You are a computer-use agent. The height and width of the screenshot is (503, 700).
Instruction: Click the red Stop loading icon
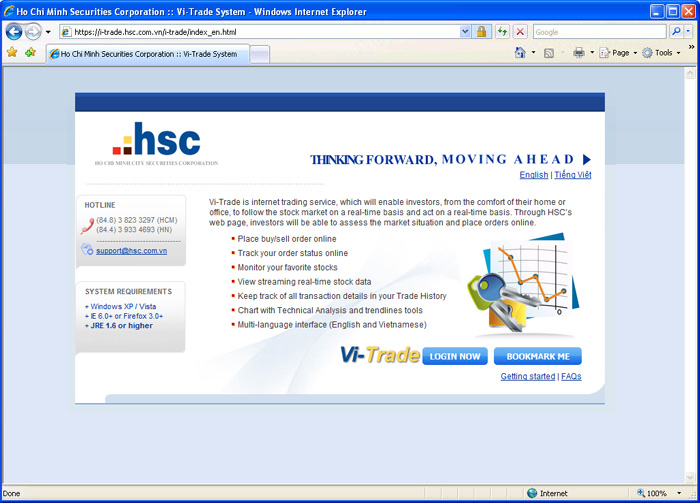point(520,32)
